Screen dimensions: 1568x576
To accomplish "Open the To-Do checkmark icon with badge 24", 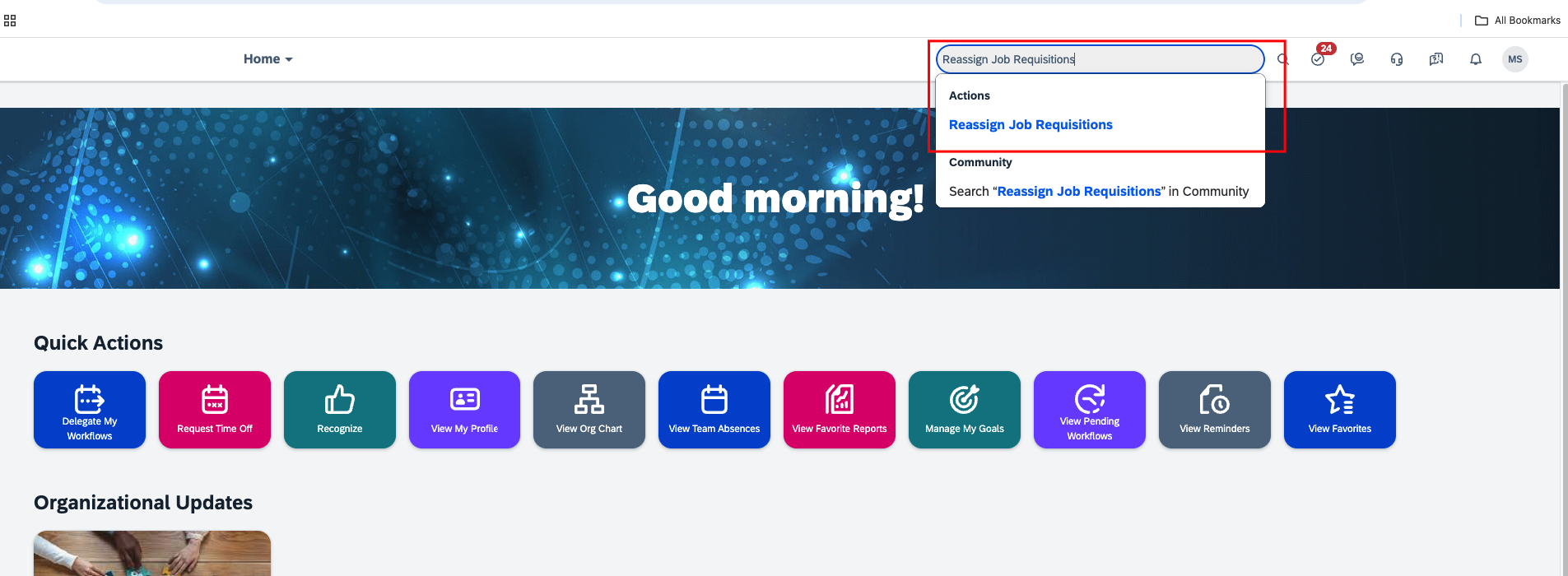I will tap(1319, 59).
